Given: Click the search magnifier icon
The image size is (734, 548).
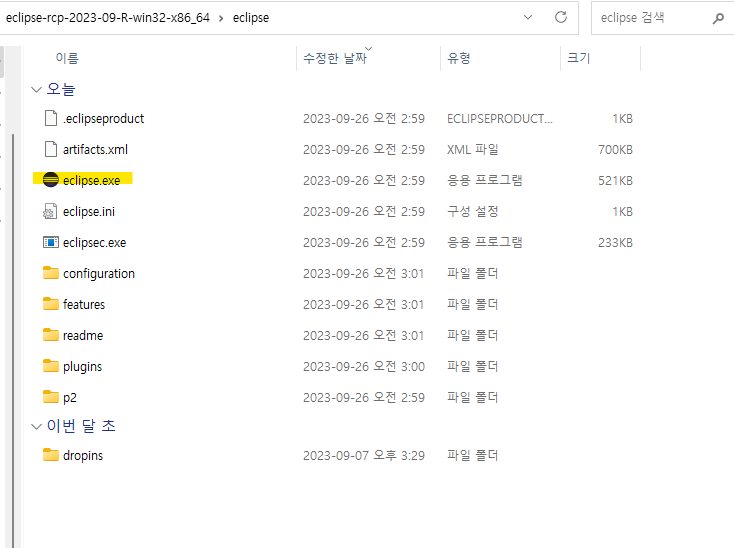Looking at the screenshot, I should pyautogui.click(x=718, y=18).
